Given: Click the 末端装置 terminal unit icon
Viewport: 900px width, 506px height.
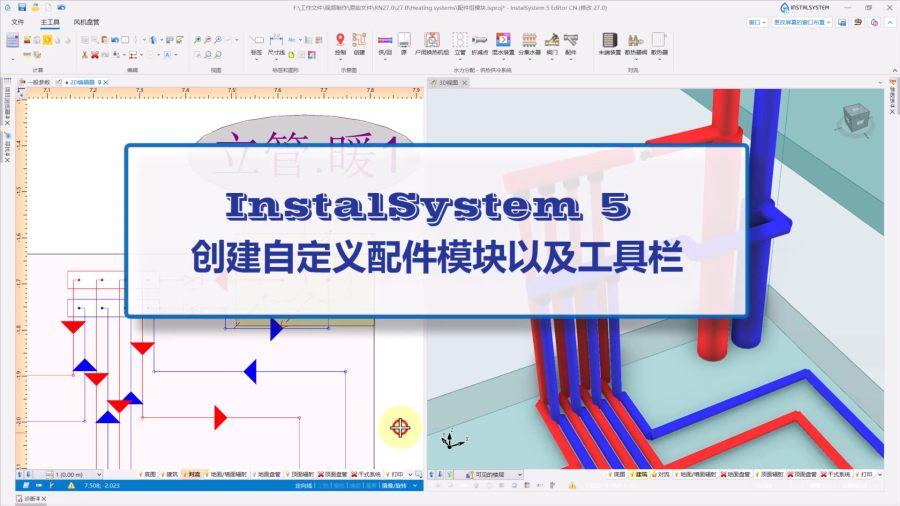Looking at the screenshot, I should 608,41.
